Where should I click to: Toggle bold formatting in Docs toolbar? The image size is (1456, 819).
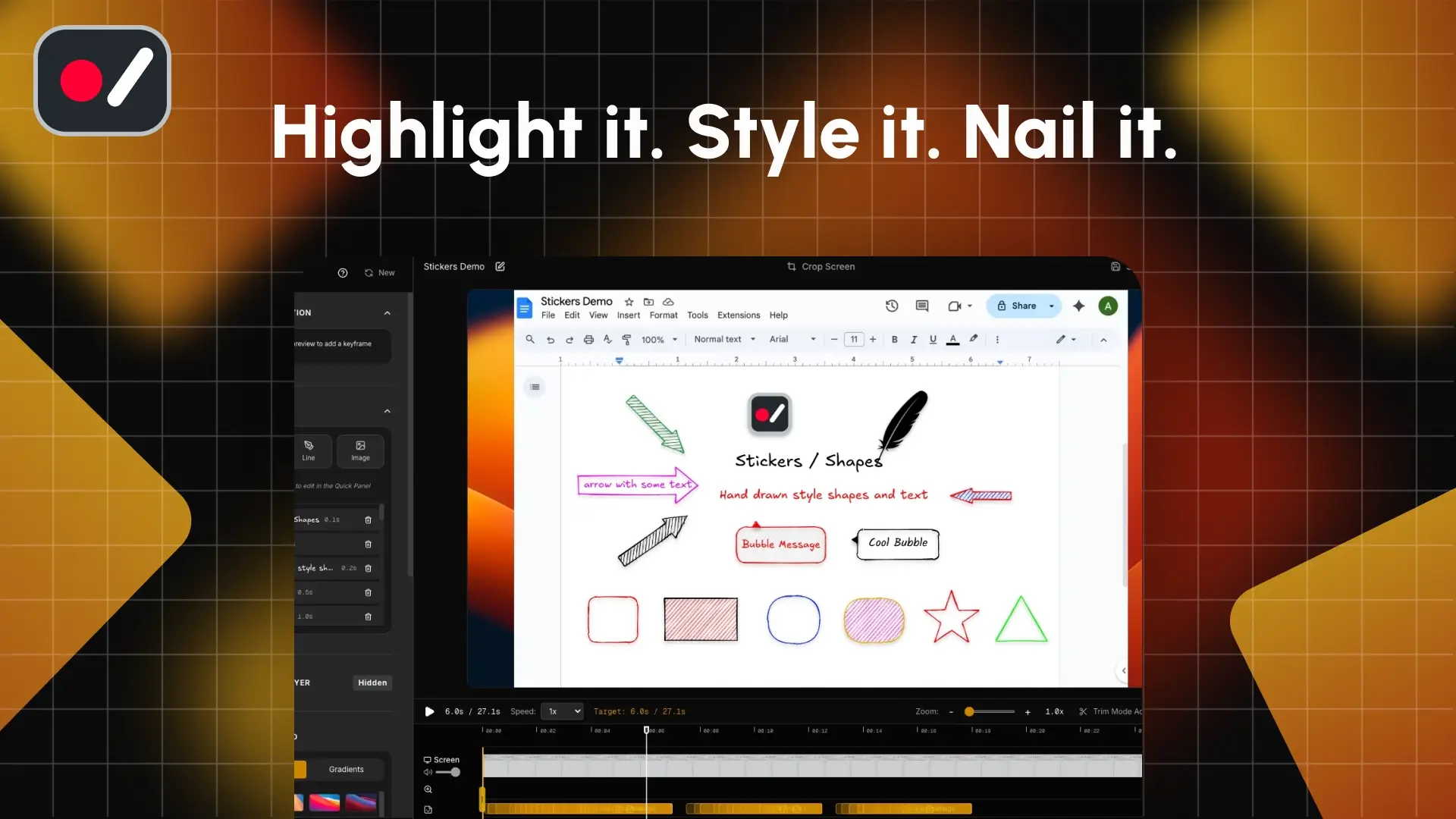[895, 340]
